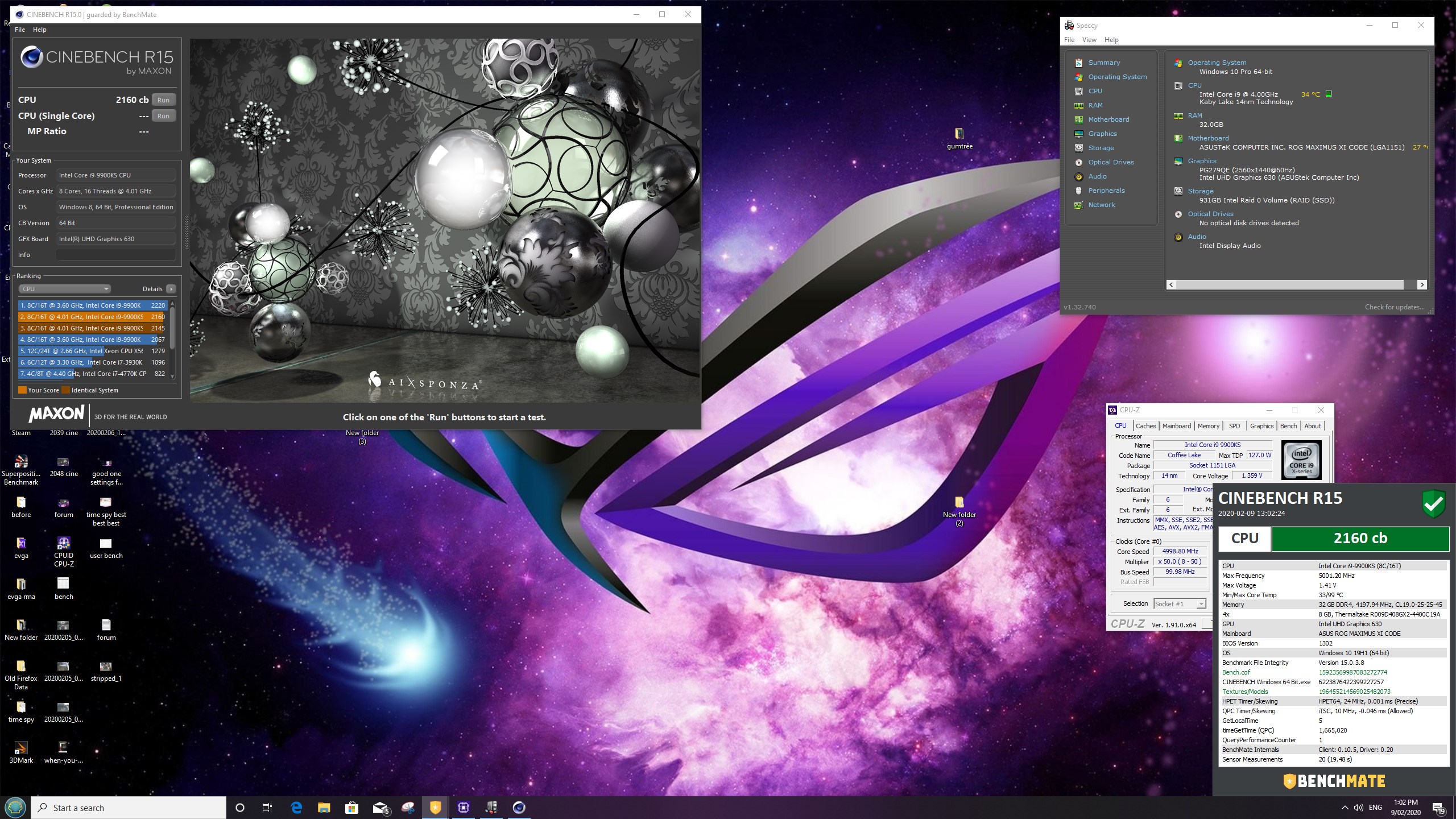Screen dimensions: 1456x819
Task: Switch to Bench tab in CPU-Z
Action: (x=1288, y=426)
